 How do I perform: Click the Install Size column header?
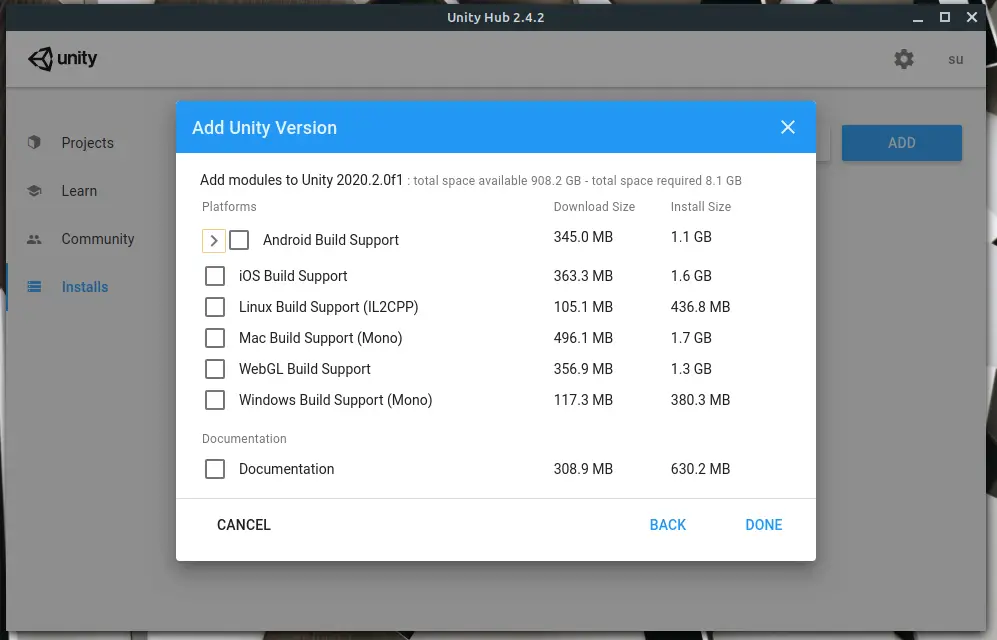click(701, 207)
